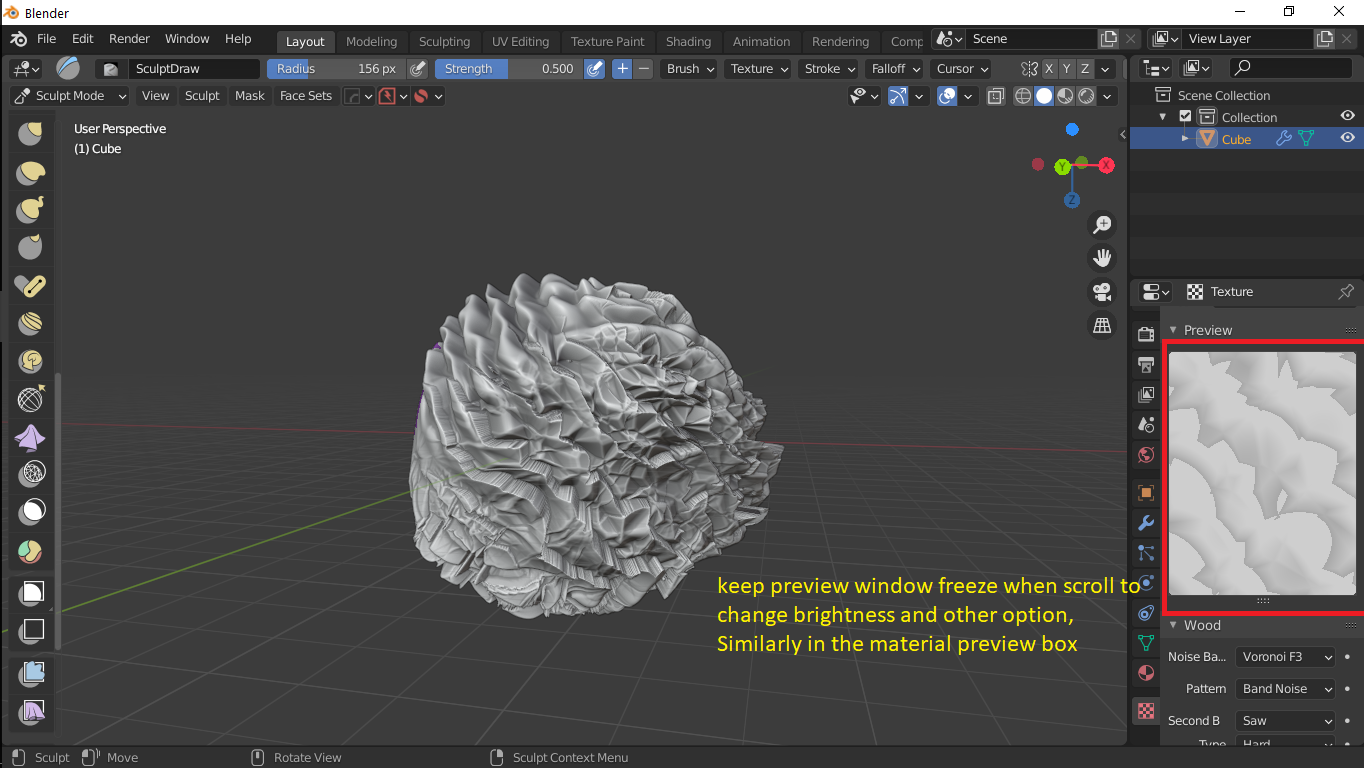Viewport: 1364px width, 768px height.
Task: Expand the Cube object in outliner
Action: click(x=1186, y=139)
